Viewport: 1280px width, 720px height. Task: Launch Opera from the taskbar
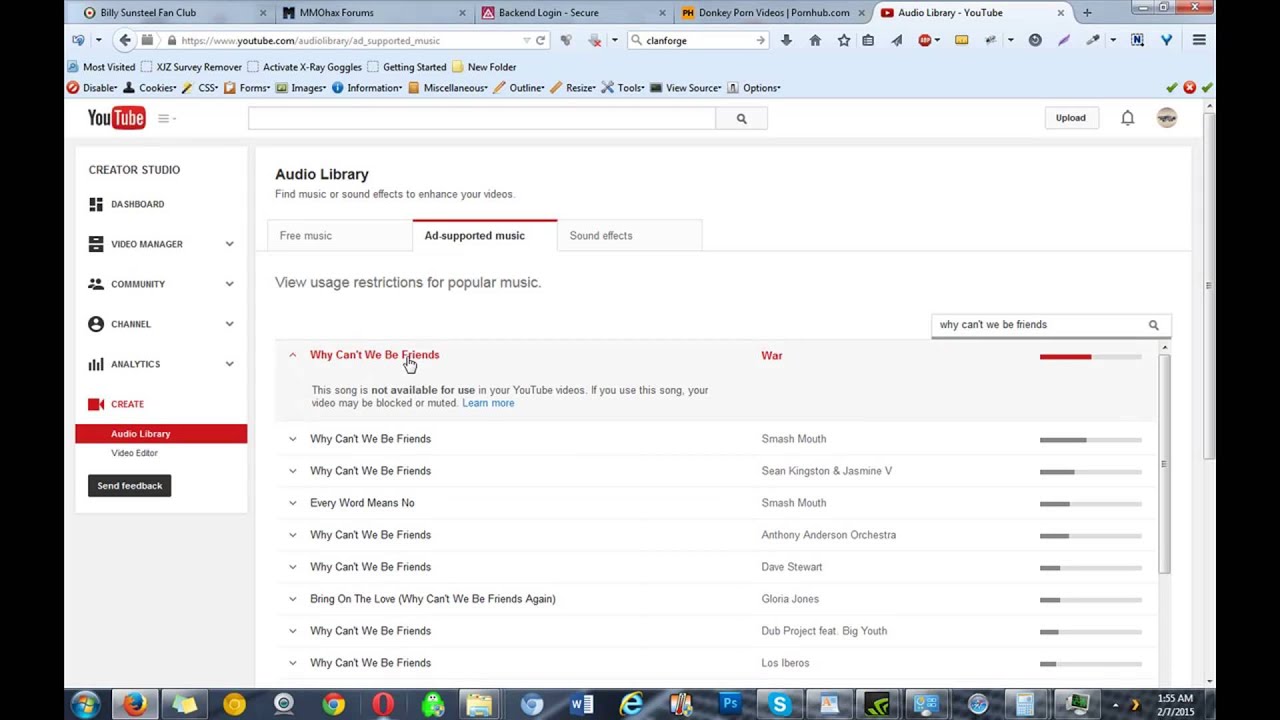click(383, 705)
